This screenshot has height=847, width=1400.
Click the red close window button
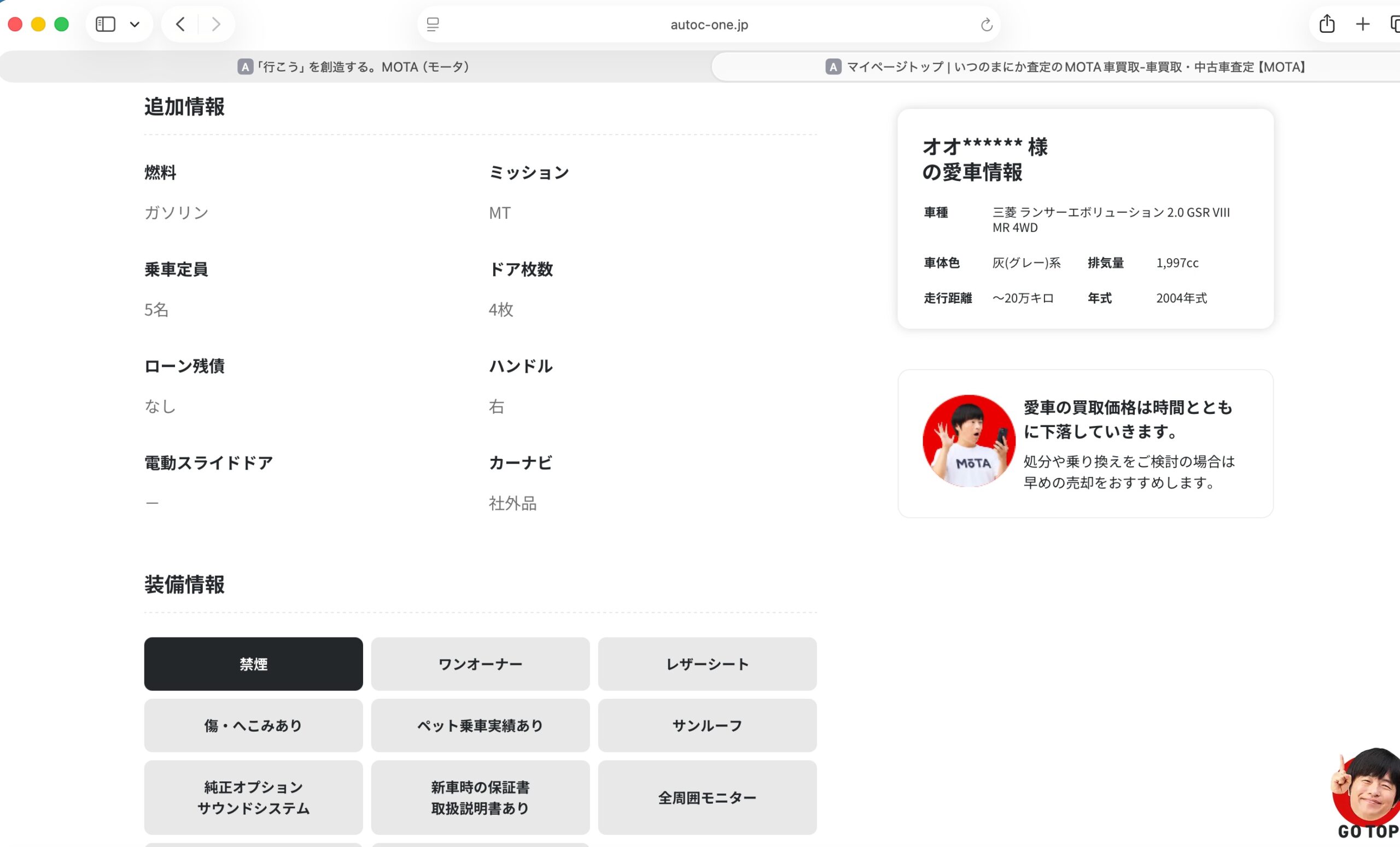[x=15, y=25]
